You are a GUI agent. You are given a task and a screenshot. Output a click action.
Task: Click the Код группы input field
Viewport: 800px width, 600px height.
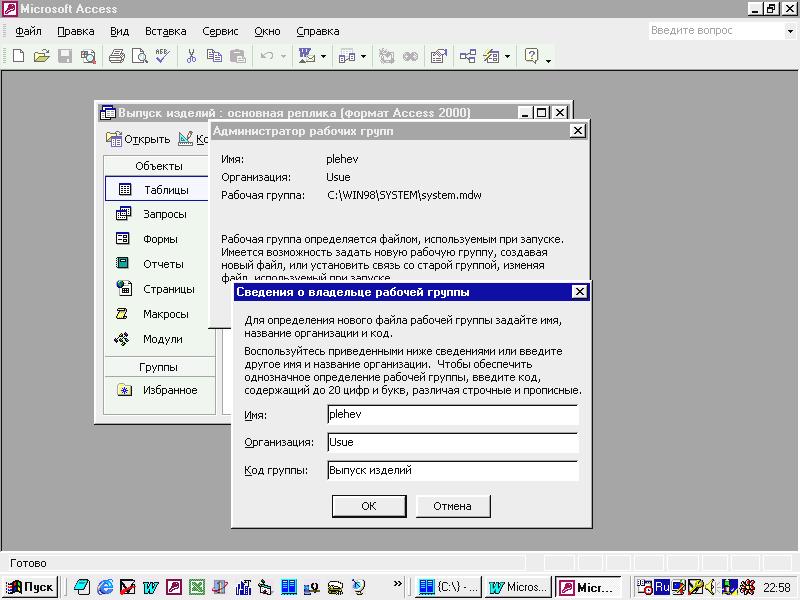[453, 470]
